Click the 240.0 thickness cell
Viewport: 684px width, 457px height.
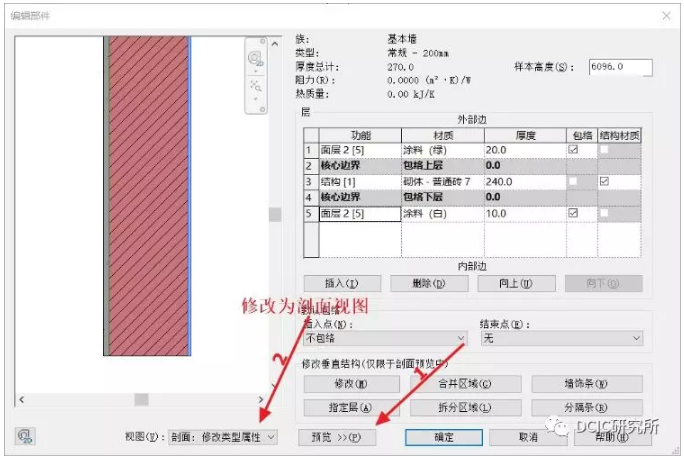point(525,181)
